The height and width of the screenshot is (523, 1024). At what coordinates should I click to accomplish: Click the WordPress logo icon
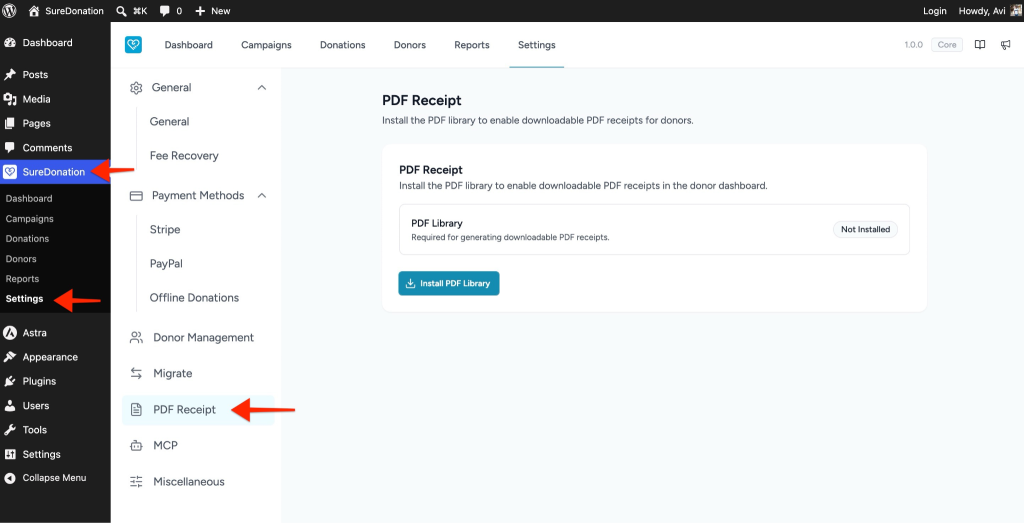tap(10, 10)
